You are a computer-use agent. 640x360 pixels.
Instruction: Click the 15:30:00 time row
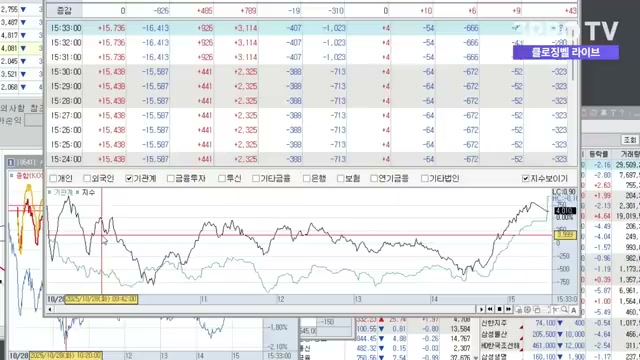click(66, 72)
